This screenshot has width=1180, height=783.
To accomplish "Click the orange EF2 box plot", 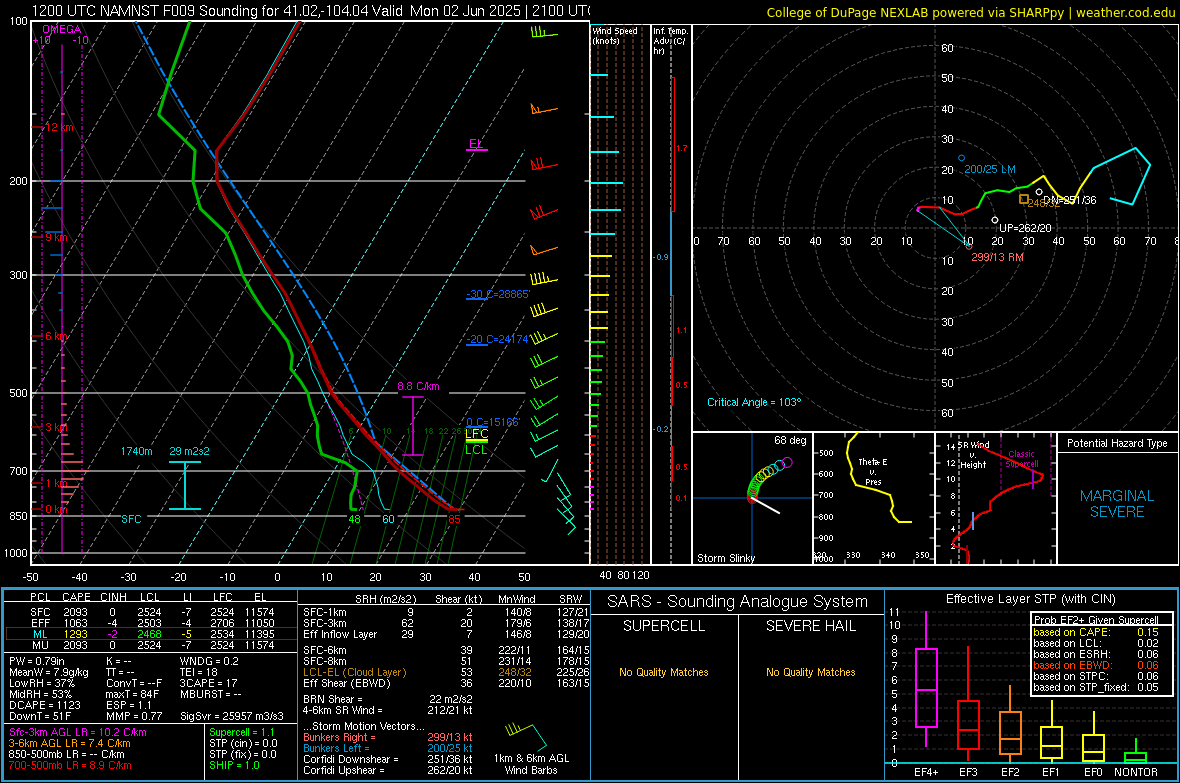I will click(1010, 724).
